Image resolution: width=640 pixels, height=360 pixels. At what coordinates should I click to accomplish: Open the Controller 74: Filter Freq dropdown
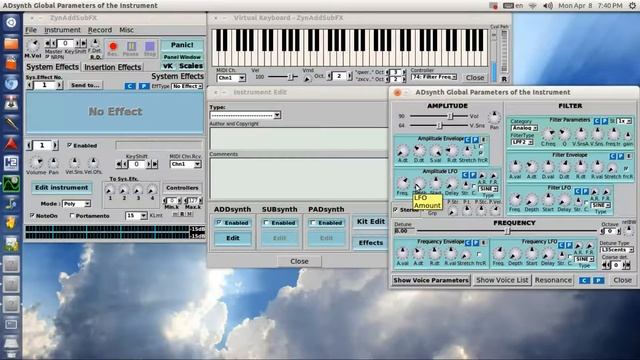pos(434,77)
